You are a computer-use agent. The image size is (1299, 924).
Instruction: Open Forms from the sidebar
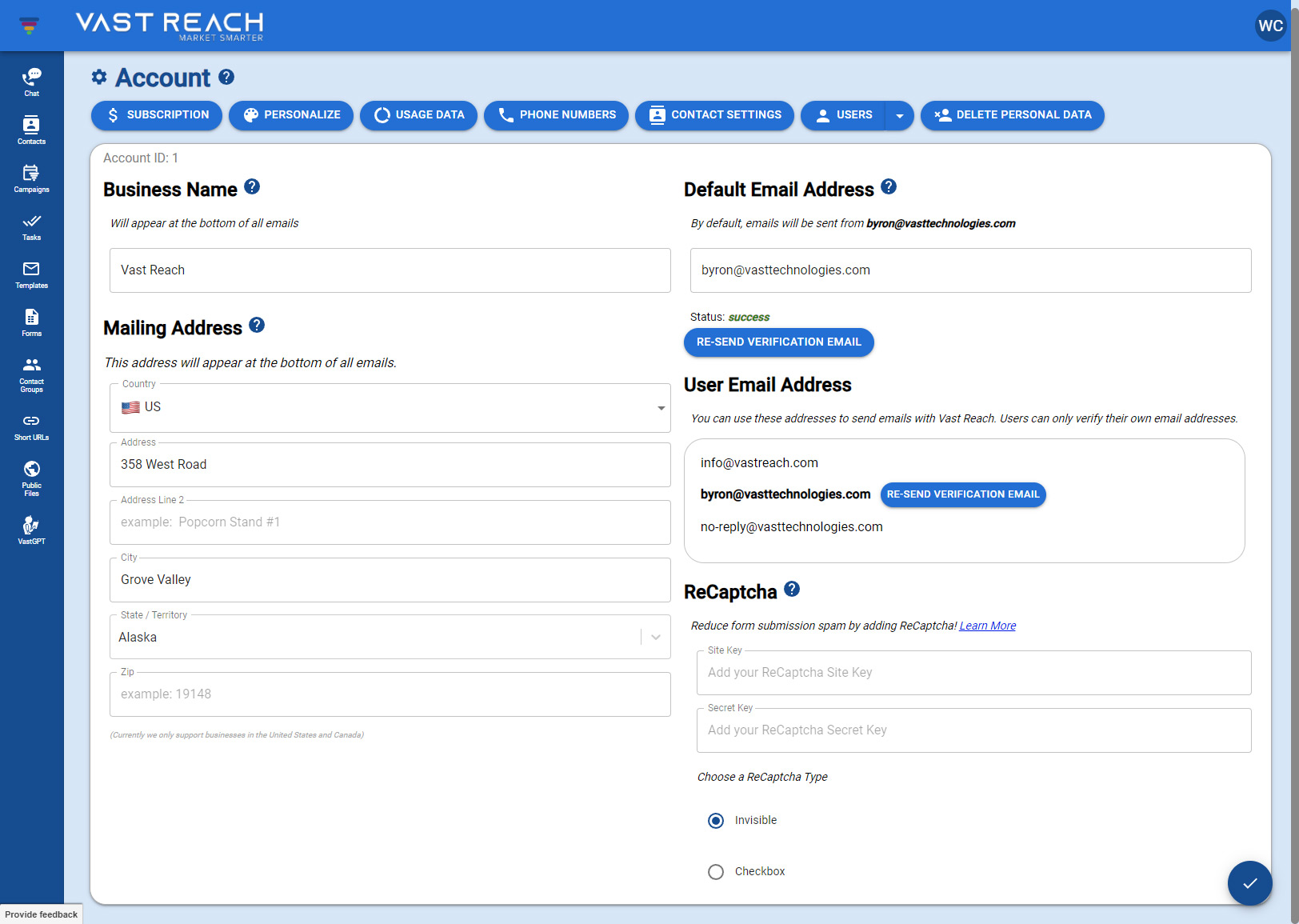31,322
